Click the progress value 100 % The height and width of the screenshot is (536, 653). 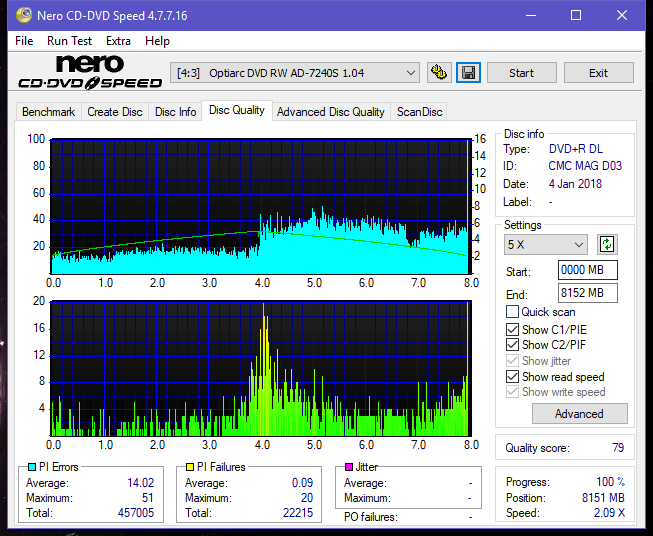[611, 482]
